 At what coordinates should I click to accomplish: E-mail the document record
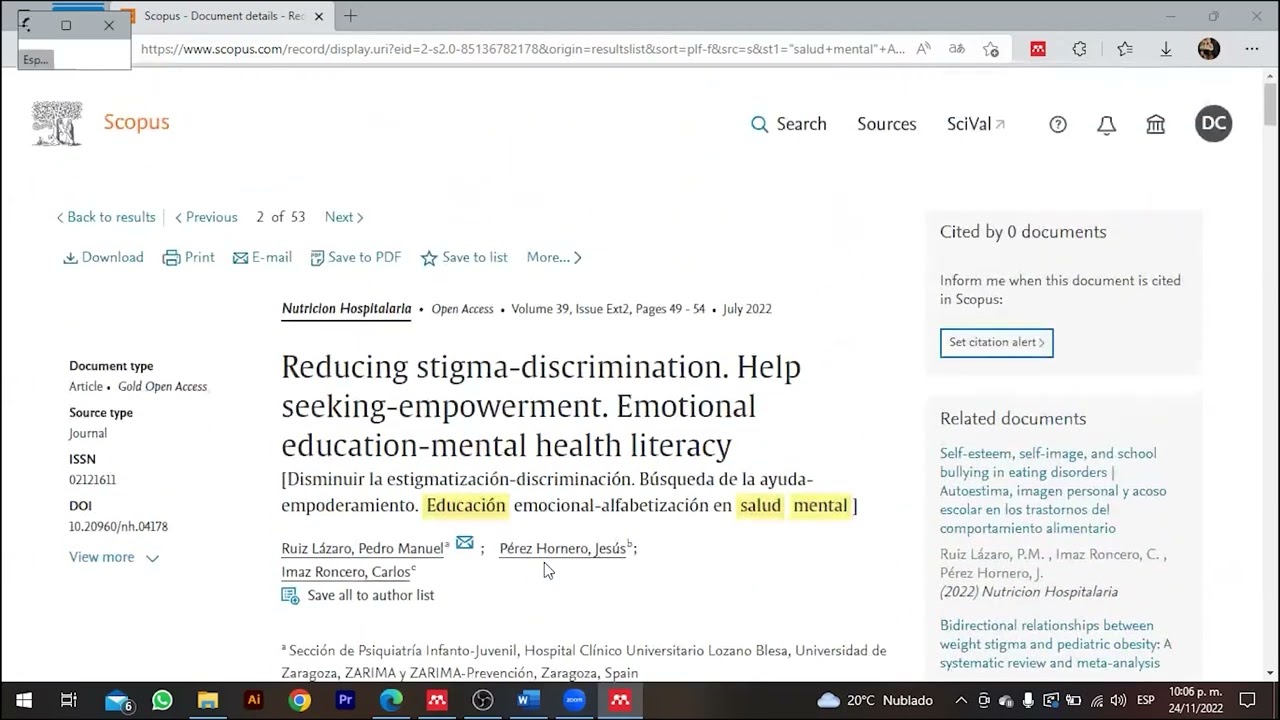click(262, 257)
